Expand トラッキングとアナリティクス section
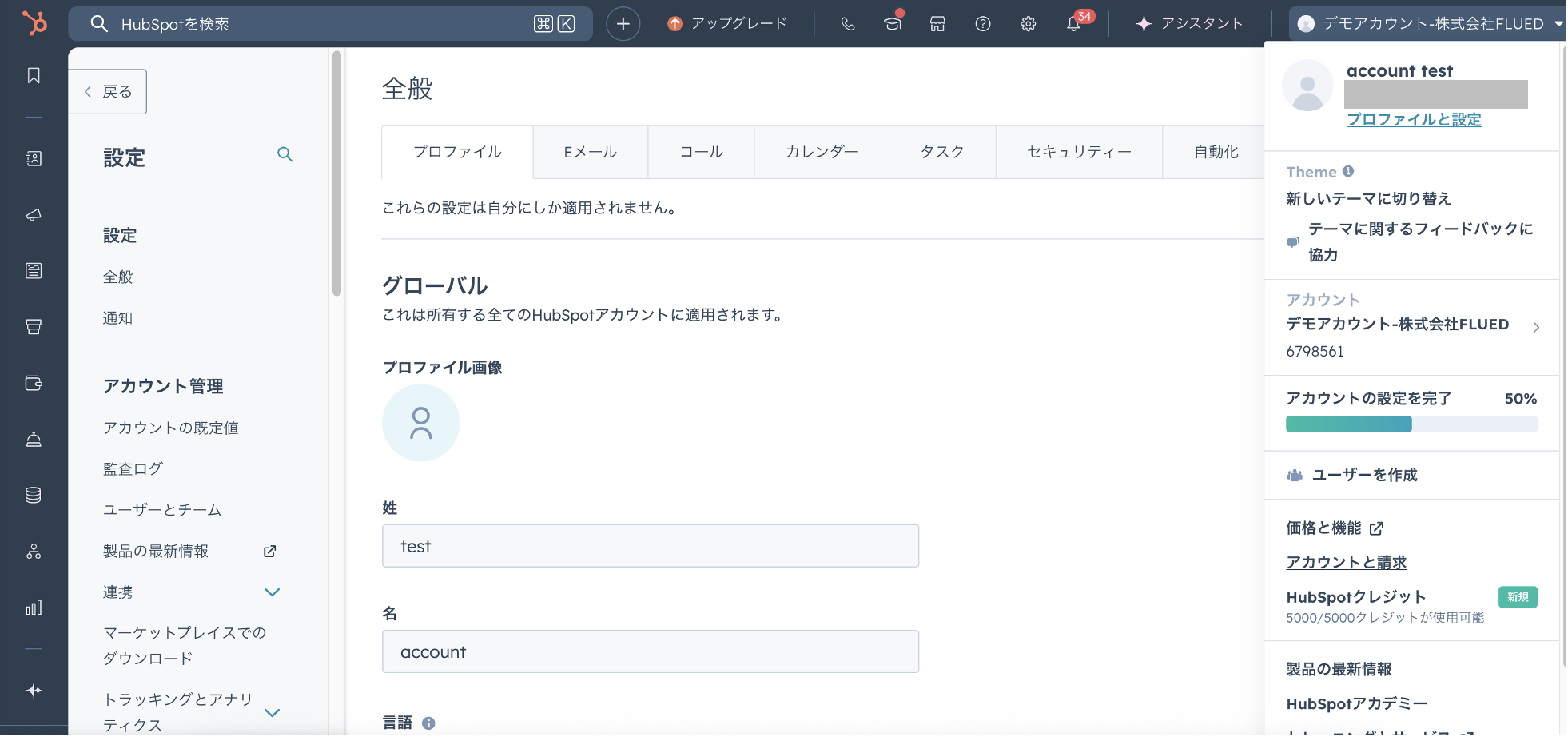 click(272, 712)
